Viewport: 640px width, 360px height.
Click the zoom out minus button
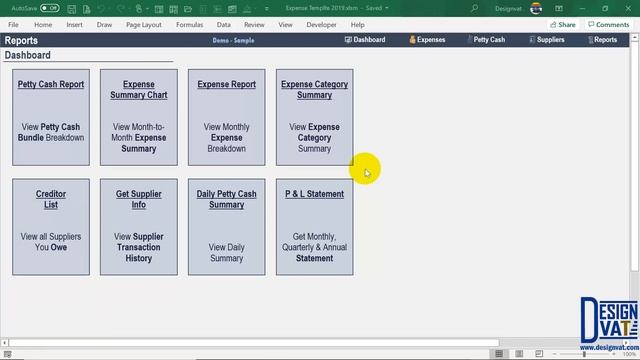[554, 354]
